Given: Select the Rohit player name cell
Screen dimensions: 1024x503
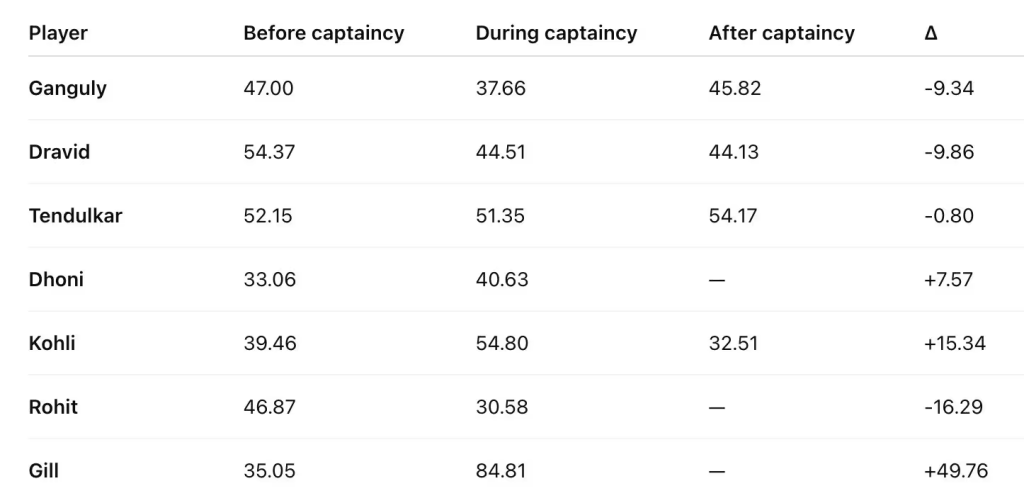Looking at the screenshot, I should 53,407.
